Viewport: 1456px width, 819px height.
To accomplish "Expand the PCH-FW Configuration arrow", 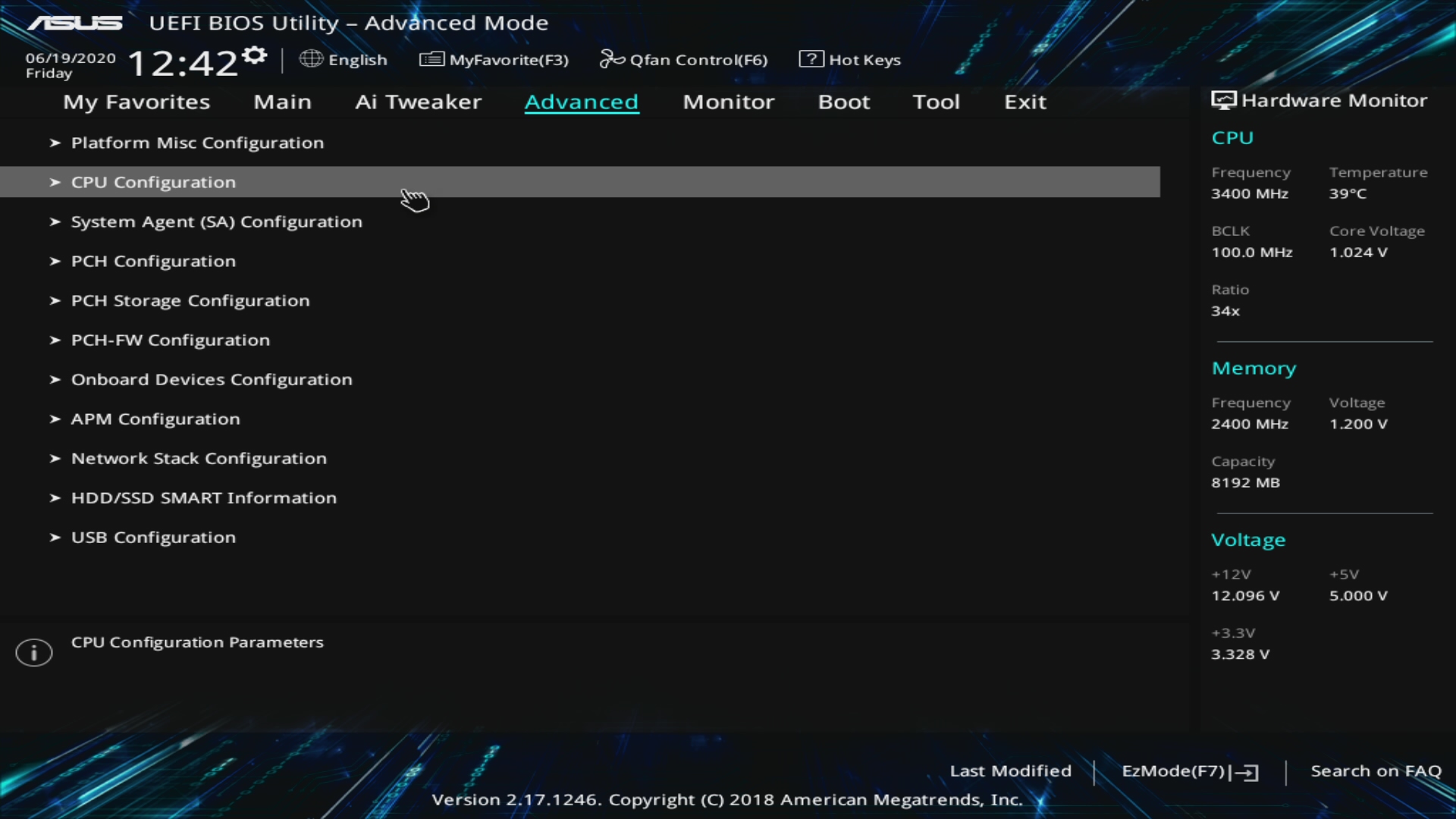I will [x=55, y=340].
